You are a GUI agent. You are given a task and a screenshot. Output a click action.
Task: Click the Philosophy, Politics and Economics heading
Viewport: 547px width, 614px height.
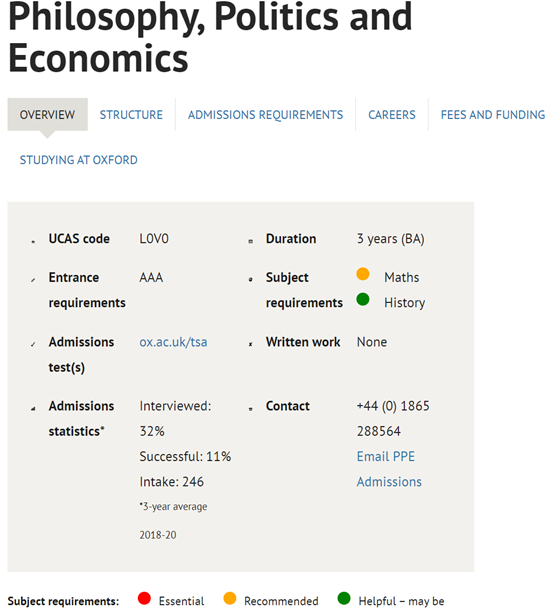pos(210,37)
